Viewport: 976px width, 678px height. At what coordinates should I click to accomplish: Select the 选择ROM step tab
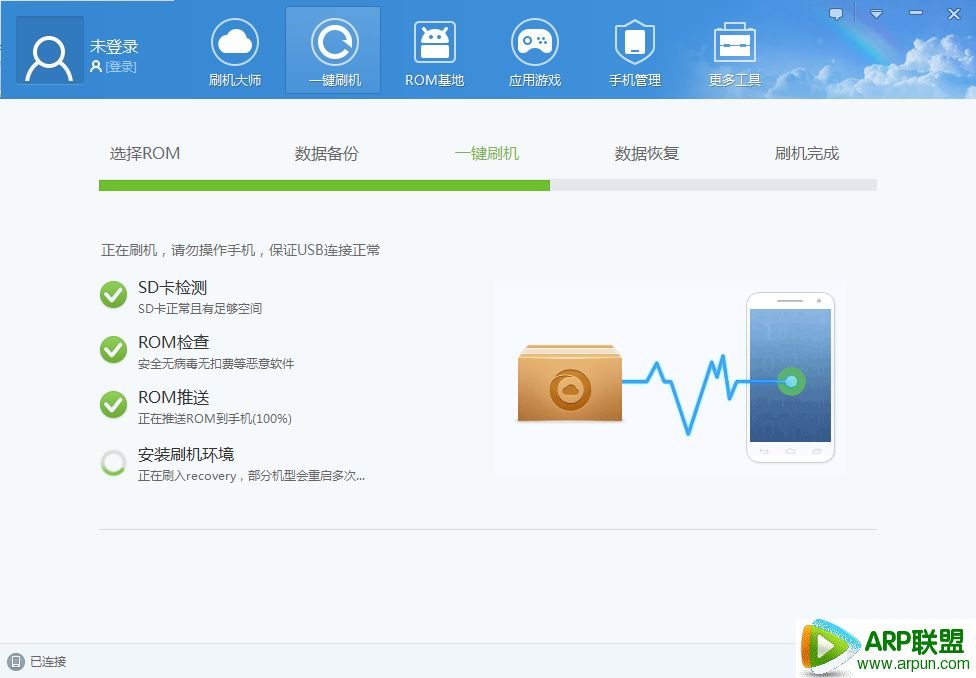[145, 154]
